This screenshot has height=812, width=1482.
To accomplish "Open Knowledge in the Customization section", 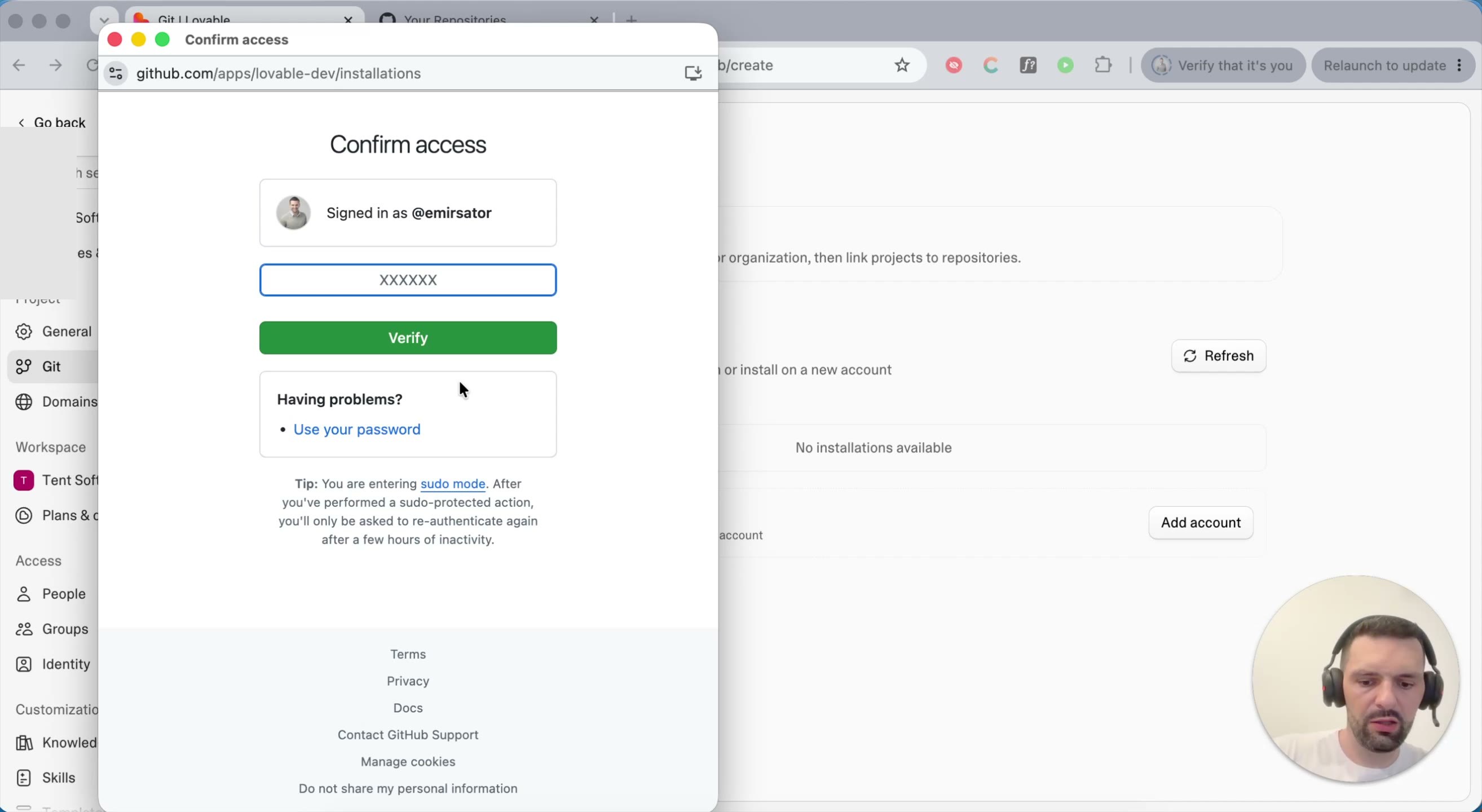I will tap(55, 743).
